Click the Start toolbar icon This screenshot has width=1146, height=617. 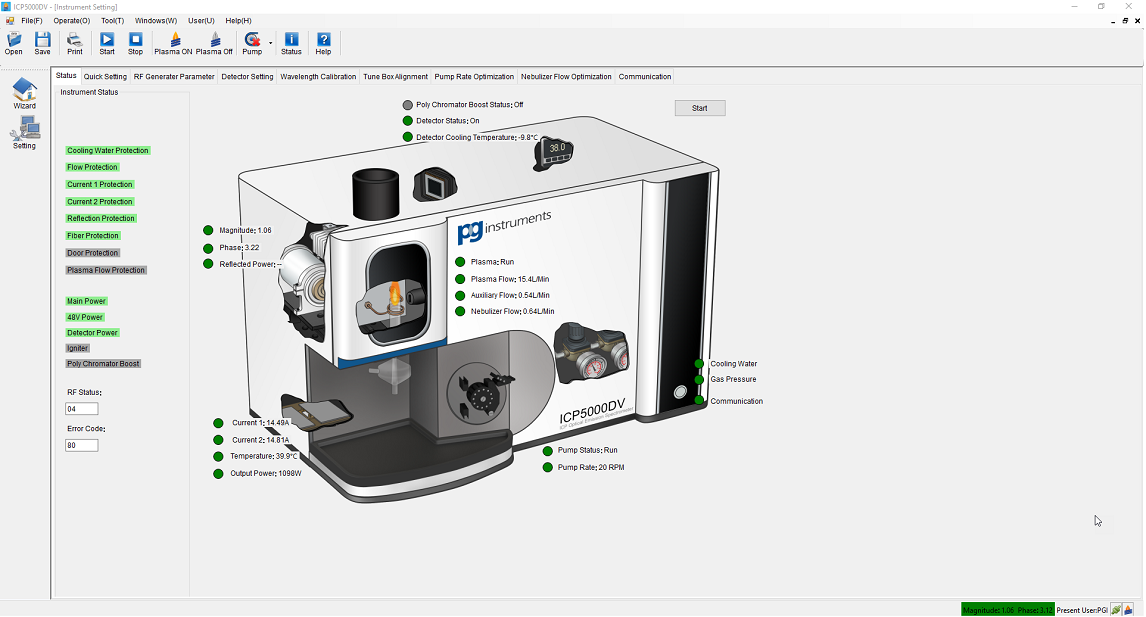click(x=107, y=44)
